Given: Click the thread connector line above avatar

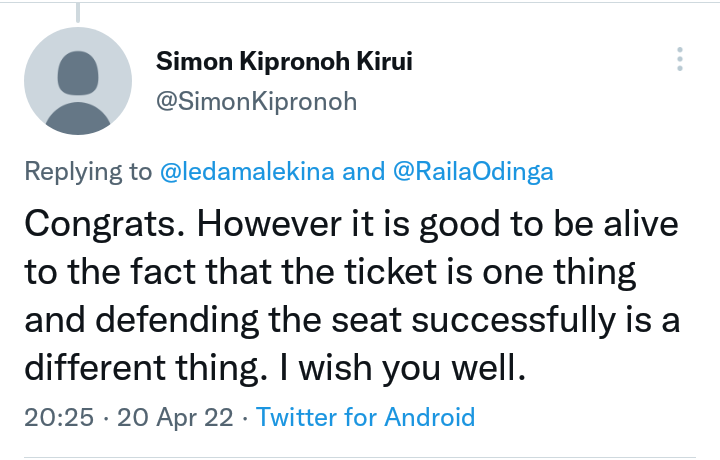Looking at the screenshot, I should pos(78,12).
